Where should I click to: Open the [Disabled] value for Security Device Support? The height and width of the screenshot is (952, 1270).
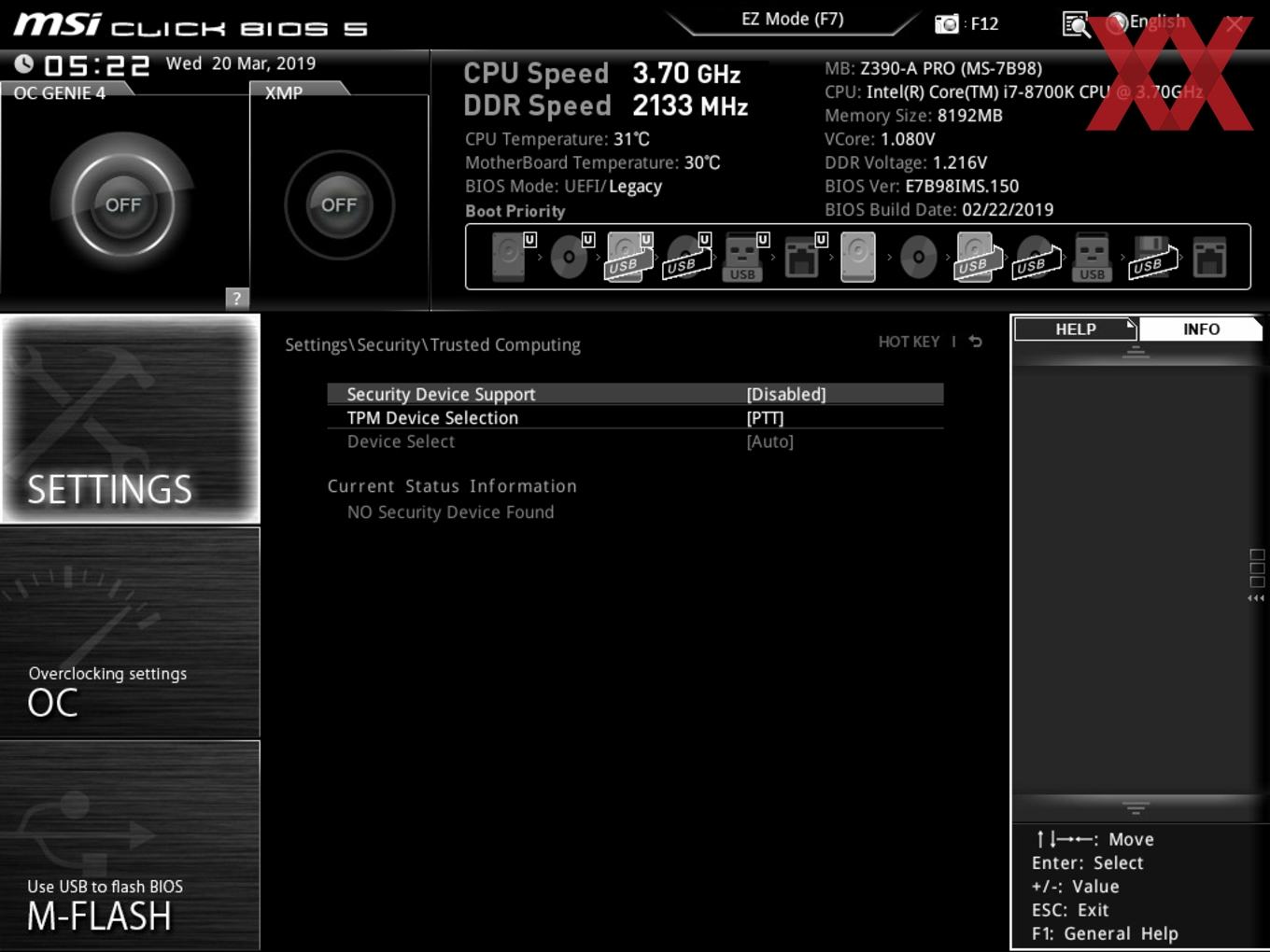(786, 394)
